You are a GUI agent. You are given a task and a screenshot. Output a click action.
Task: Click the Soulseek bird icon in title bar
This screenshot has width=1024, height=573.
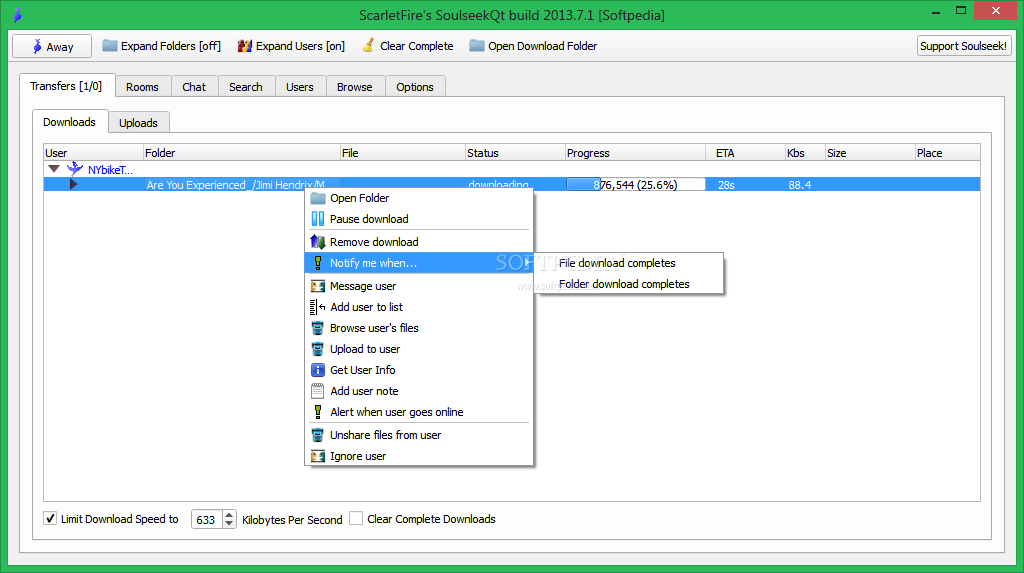[18, 14]
